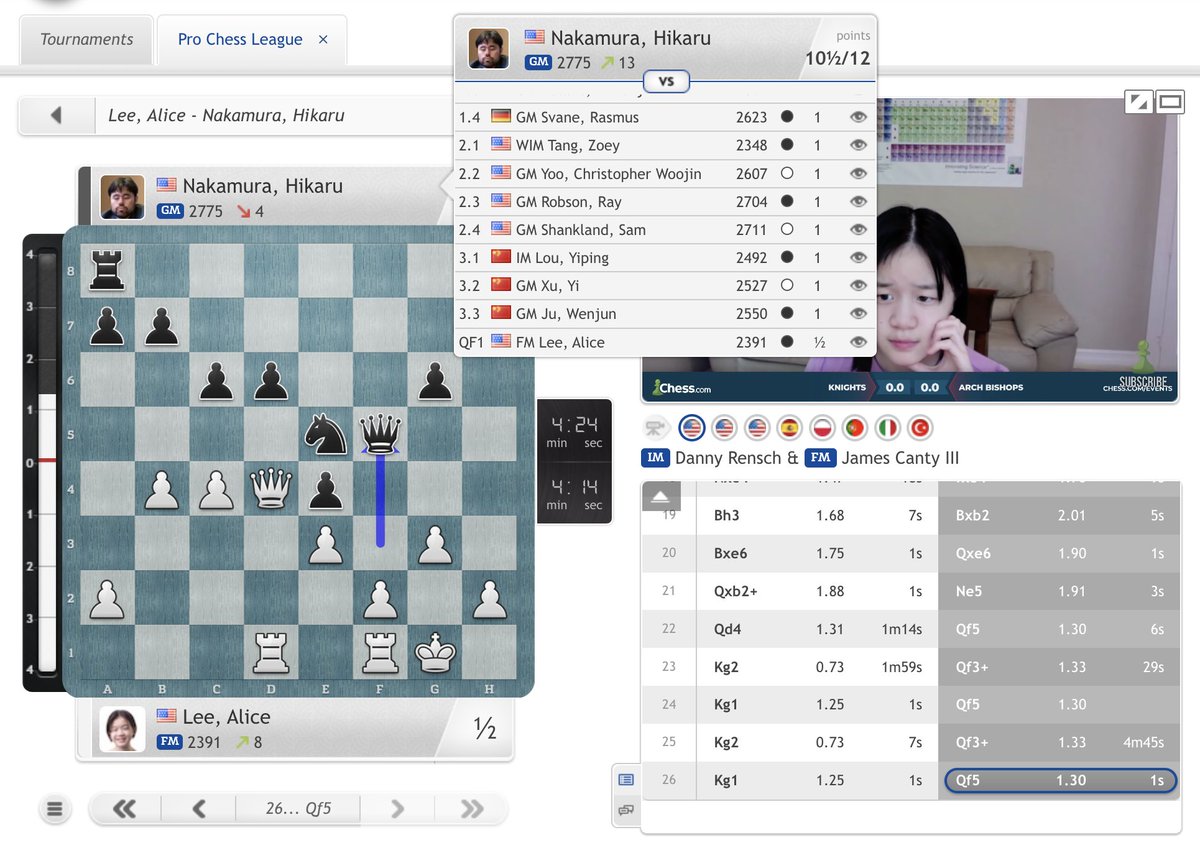1200x858 pixels.
Task: Click Nakamura's avatar above the board
Action: (x=123, y=198)
